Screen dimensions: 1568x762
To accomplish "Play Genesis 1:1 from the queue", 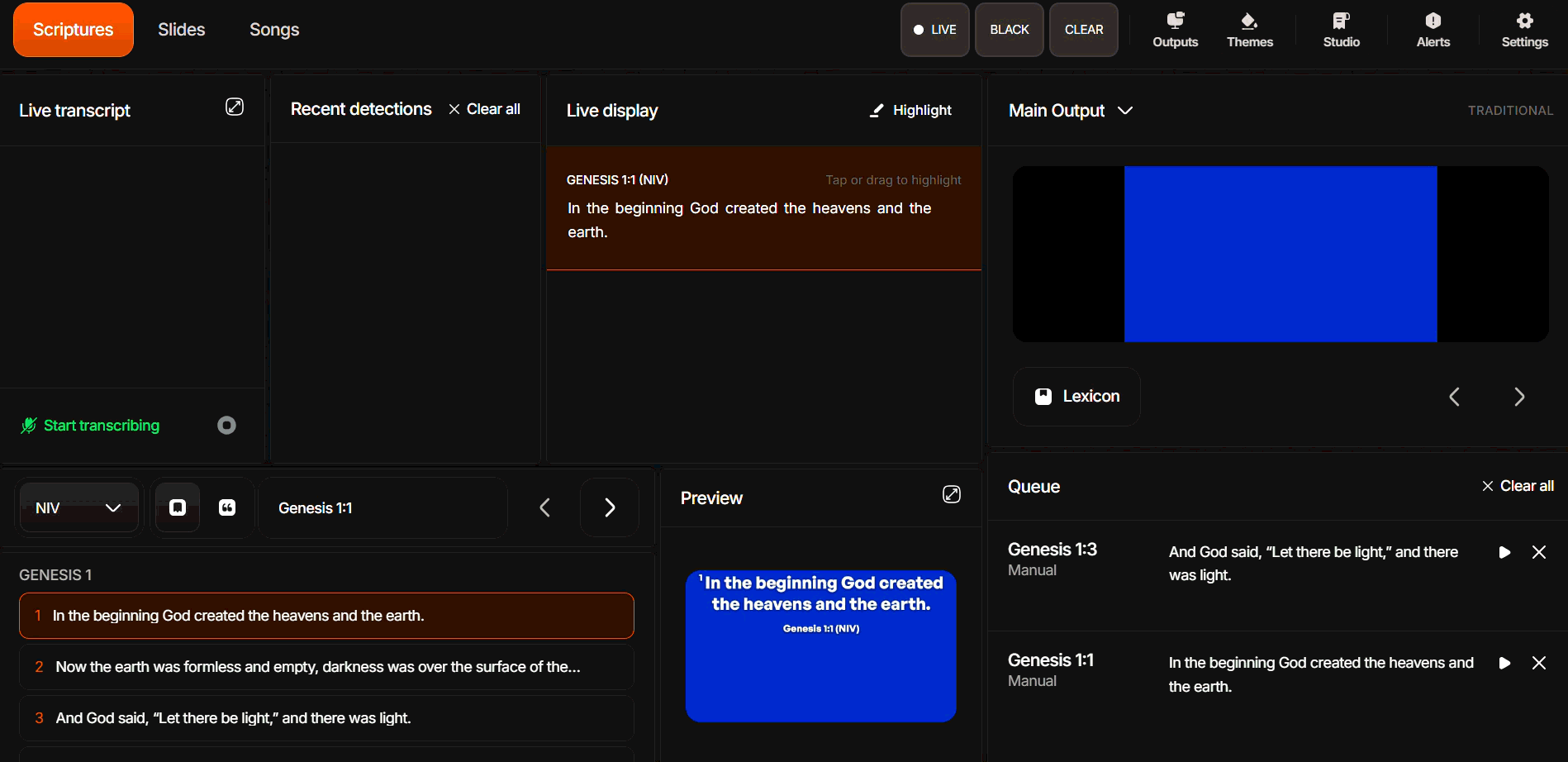I will point(1504,663).
